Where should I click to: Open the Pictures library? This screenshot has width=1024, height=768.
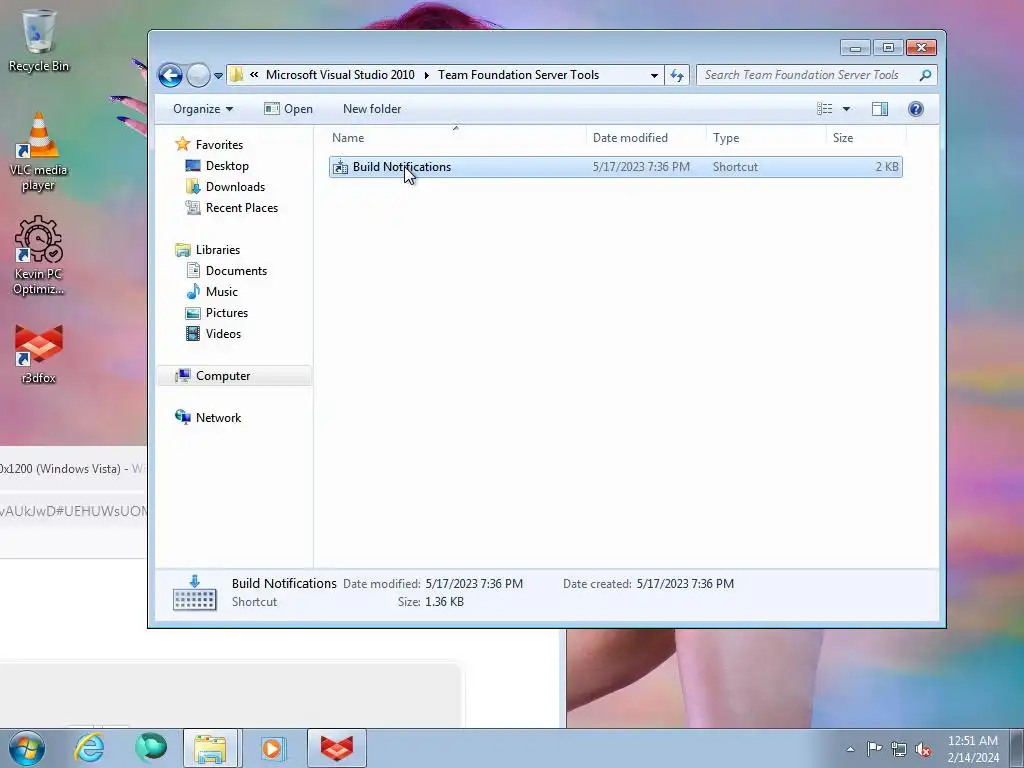227,313
